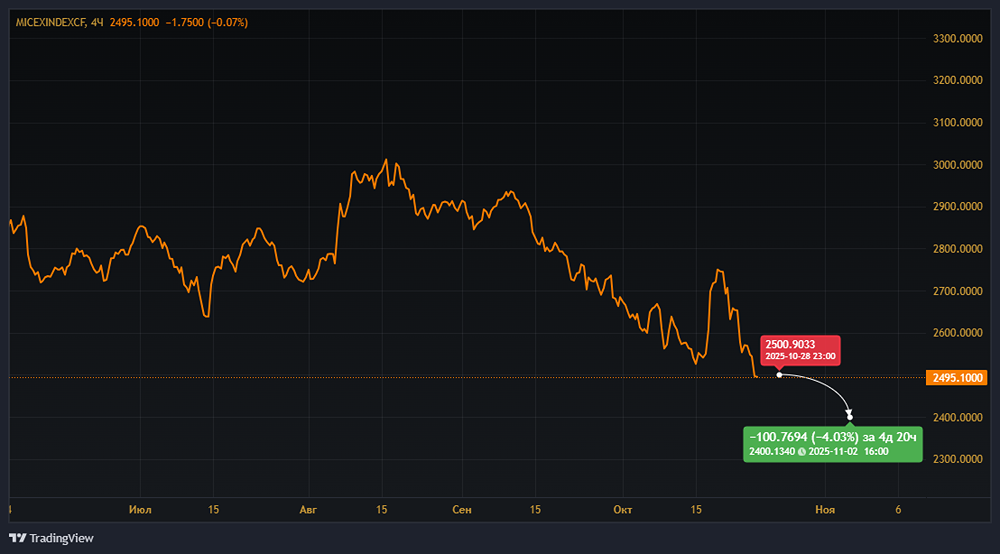Click the Авг label on time axis
This screenshot has width=1000, height=554.
[x=308, y=510]
